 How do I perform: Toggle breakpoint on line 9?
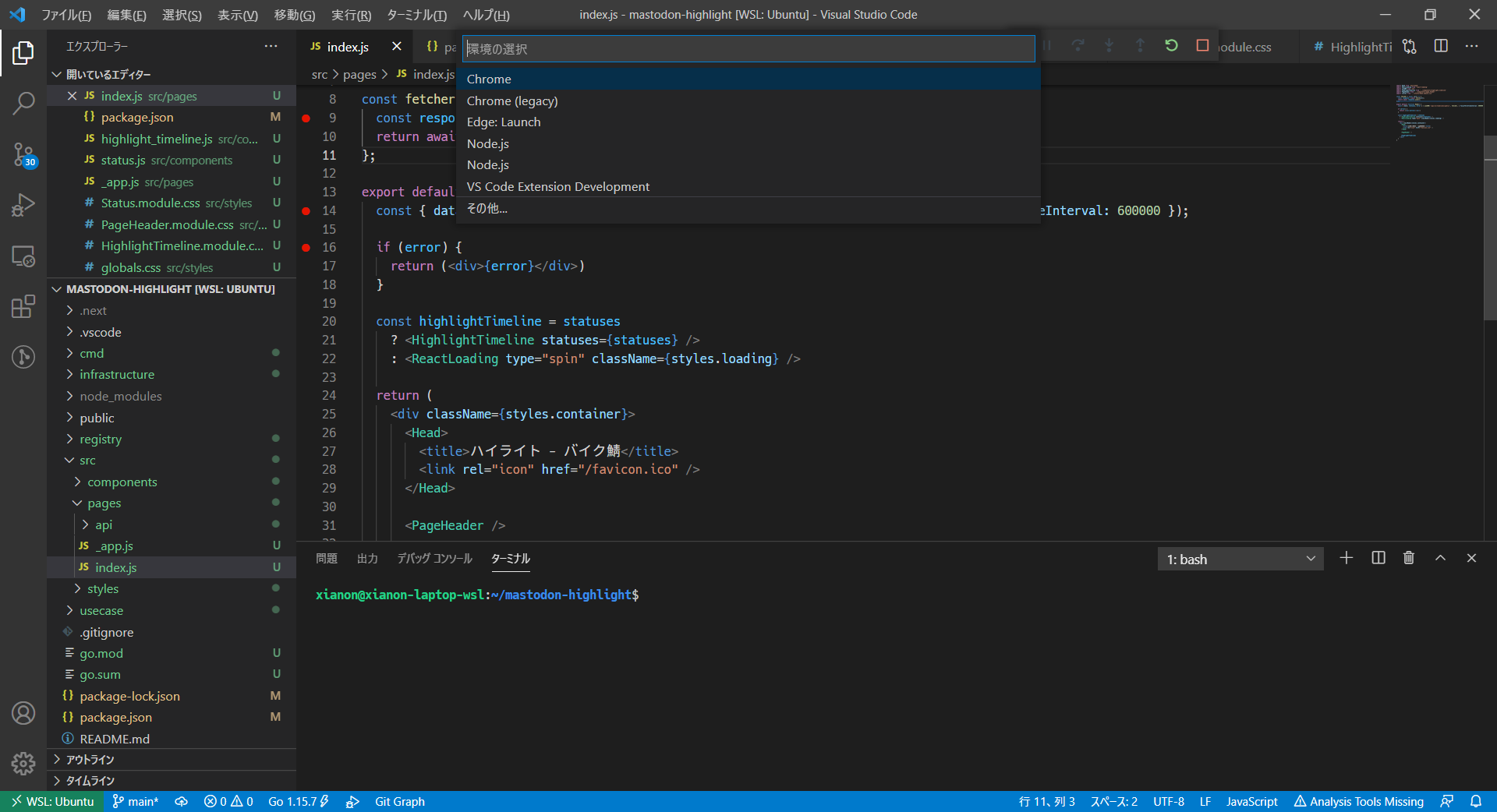(x=306, y=118)
